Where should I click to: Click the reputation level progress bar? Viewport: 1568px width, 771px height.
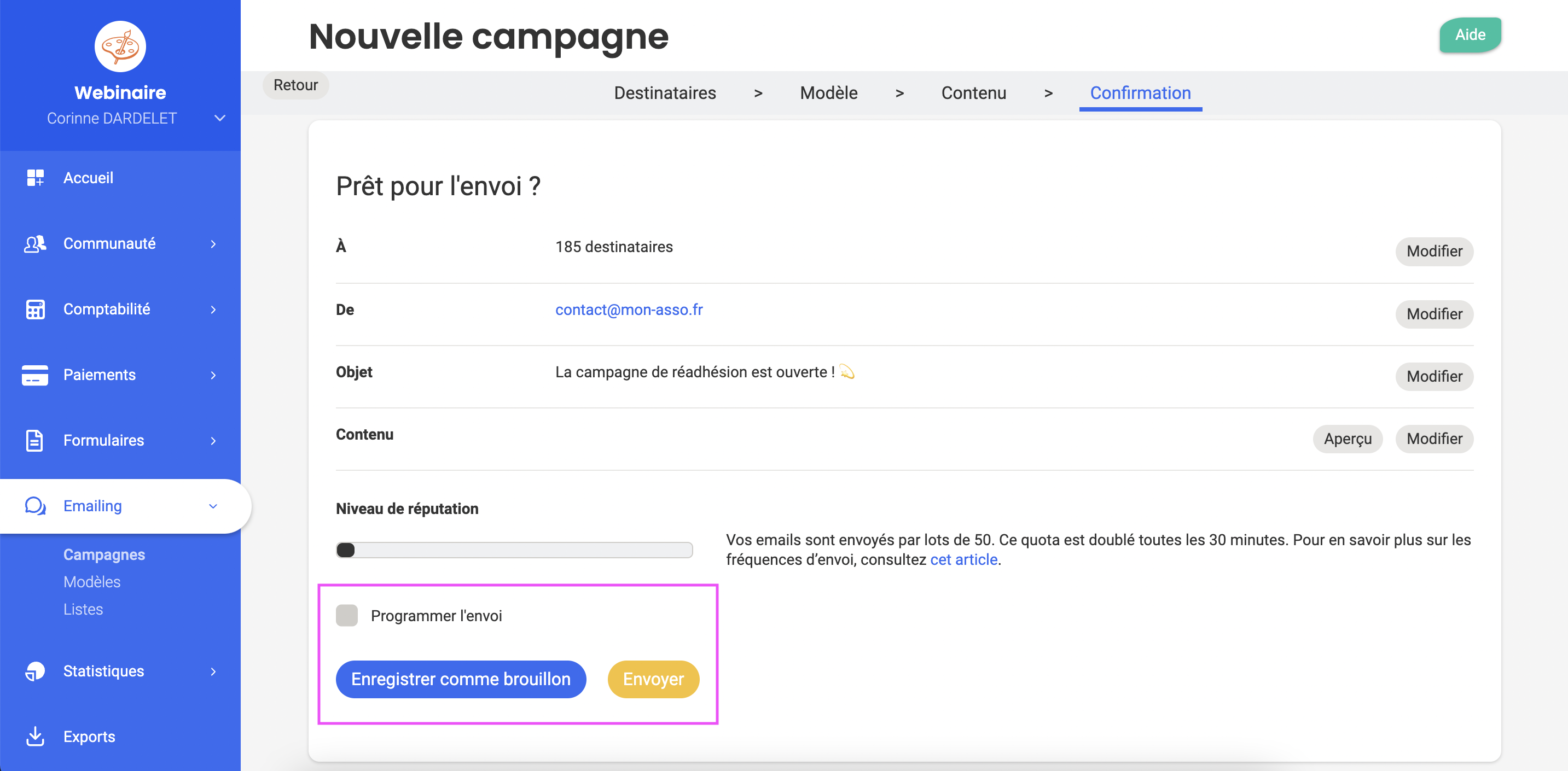coord(514,550)
